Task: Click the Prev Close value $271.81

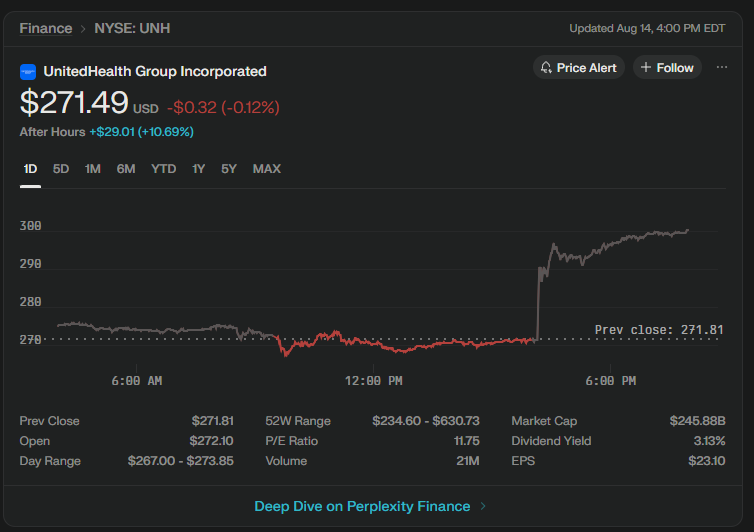Action: [x=213, y=421]
